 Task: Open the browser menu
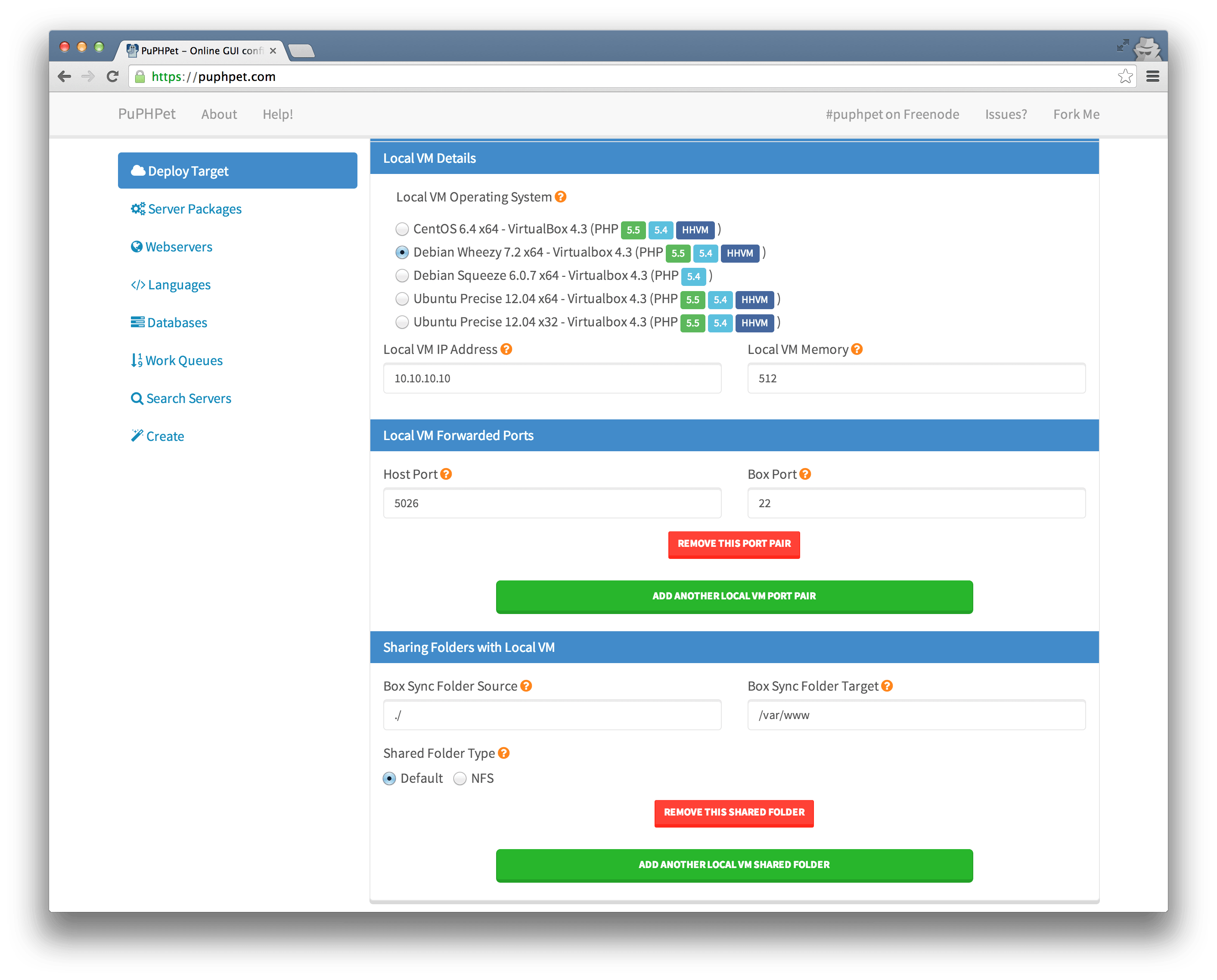(1153, 76)
